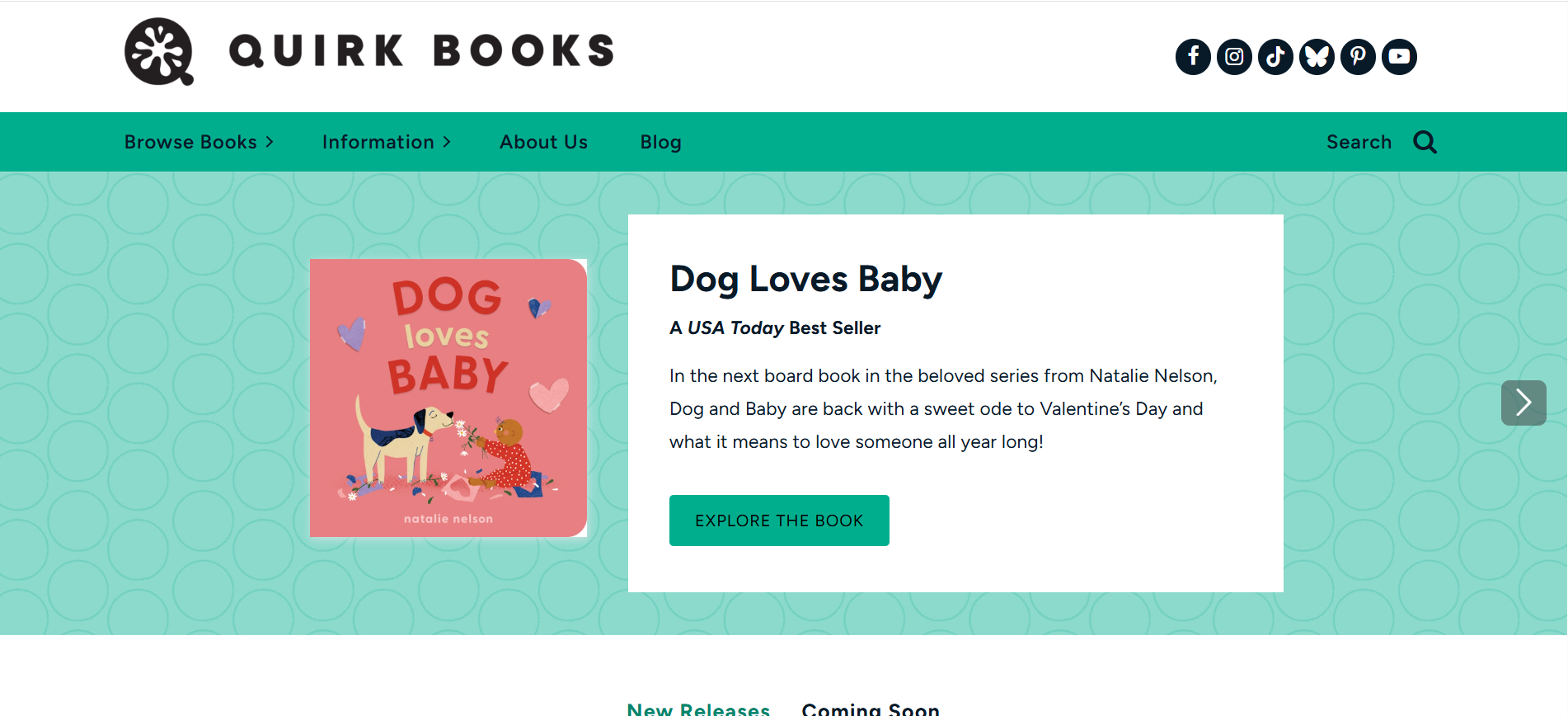
Task: Click the Search text label
Action: tap(1359, 142)
